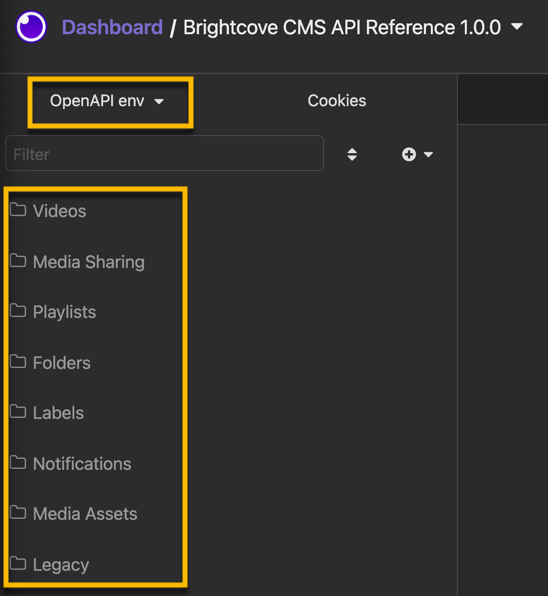Image resolution: width=548 pixels, height=596 pixels.
Task: Click the folder icon beside Notifications
Action: (18, 463)
